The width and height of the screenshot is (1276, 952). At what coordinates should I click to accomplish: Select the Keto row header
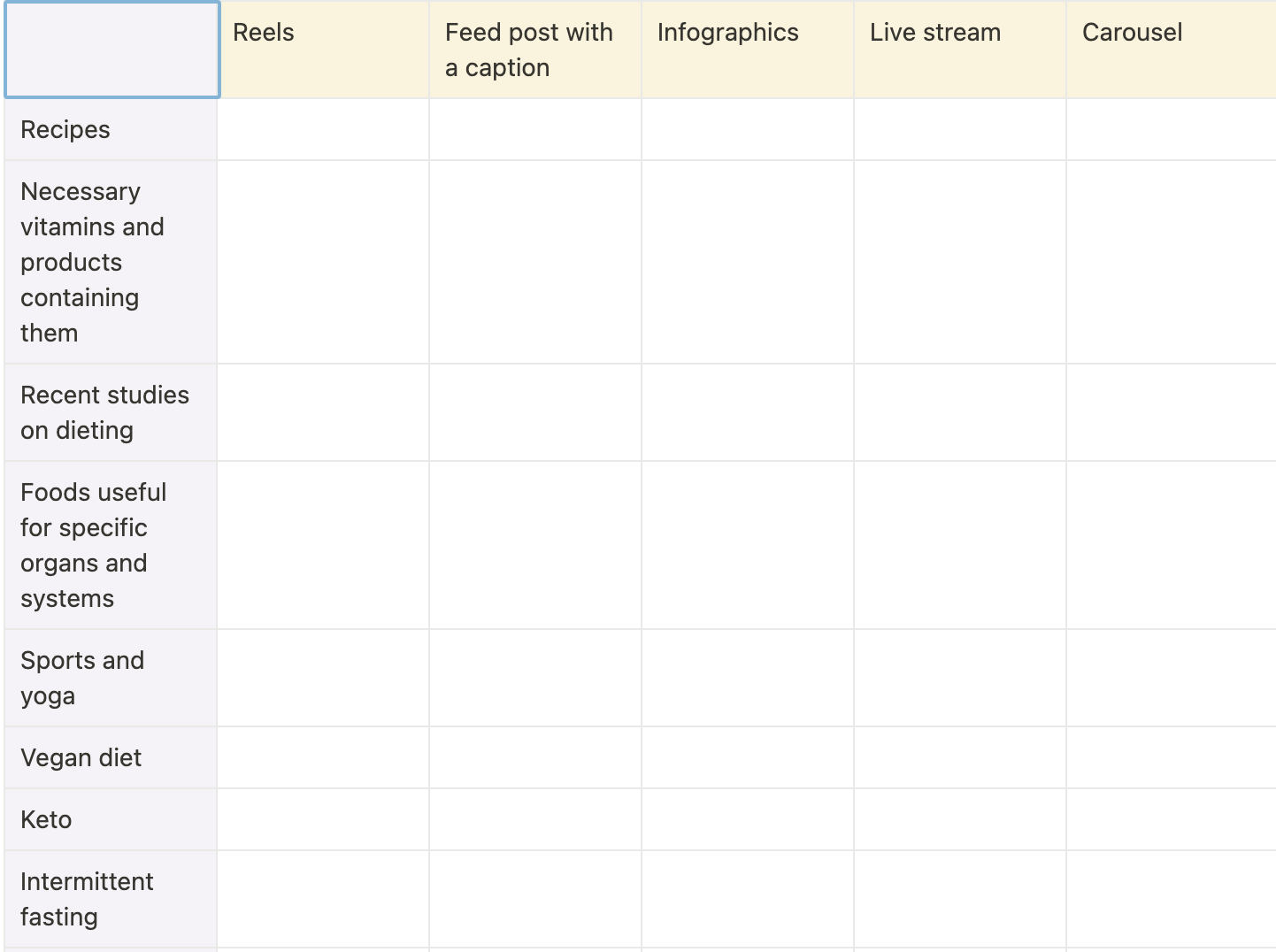(x=111, y=819)
